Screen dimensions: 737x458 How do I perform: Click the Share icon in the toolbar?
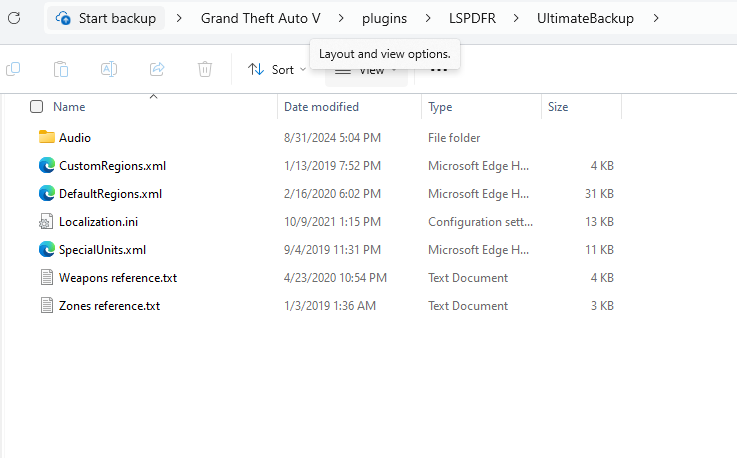tap(157, 69)
